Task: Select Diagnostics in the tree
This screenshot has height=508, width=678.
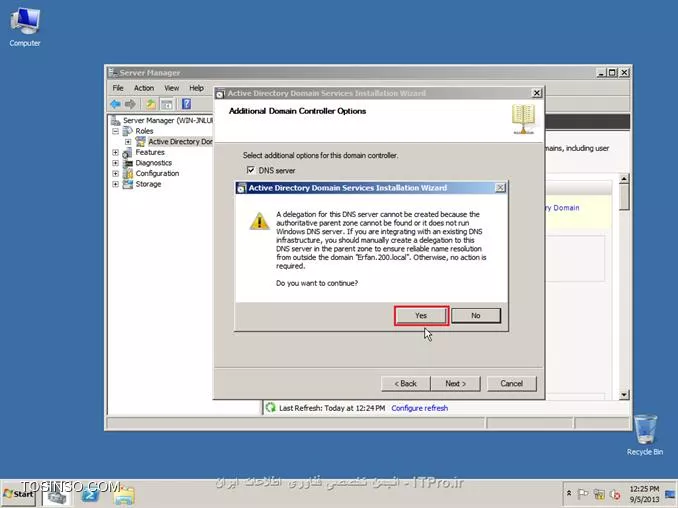Action: pos(154,163)
